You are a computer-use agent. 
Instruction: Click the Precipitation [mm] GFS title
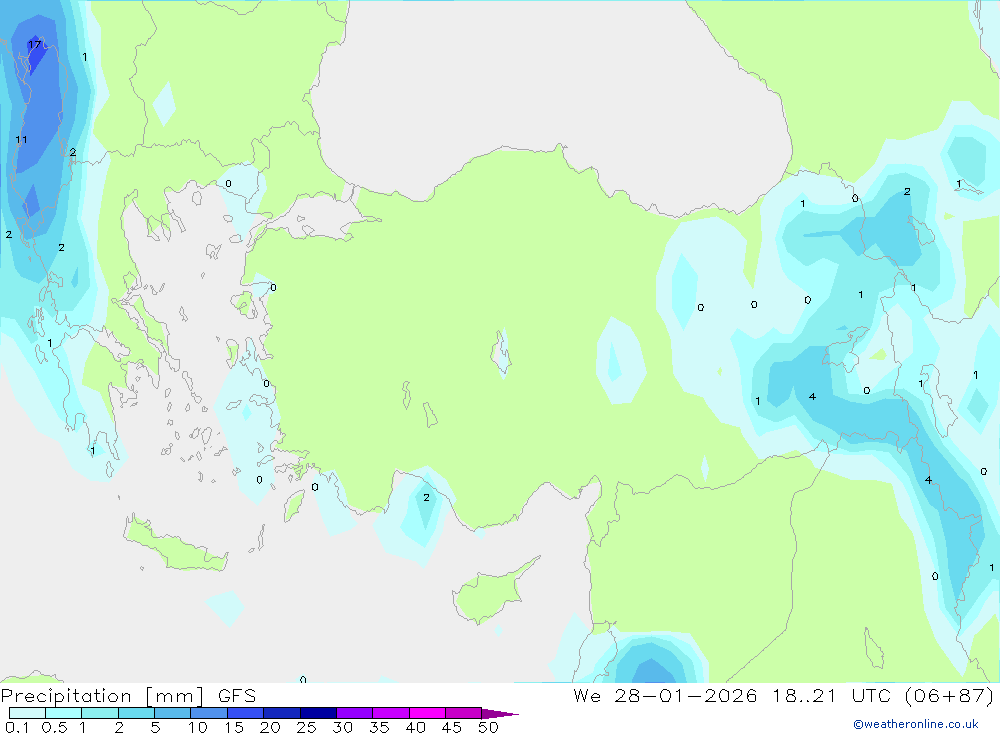pyautogui.click(x=128, y=696)
